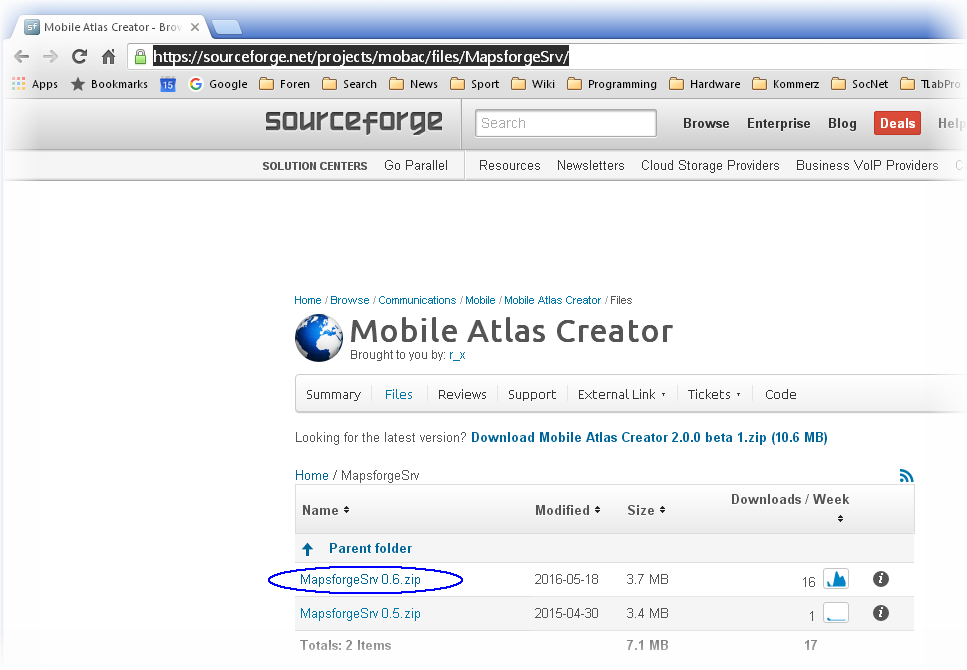Open the Enterprise header menu
This screenshot has width=967, height=670.
click(778, 123)
